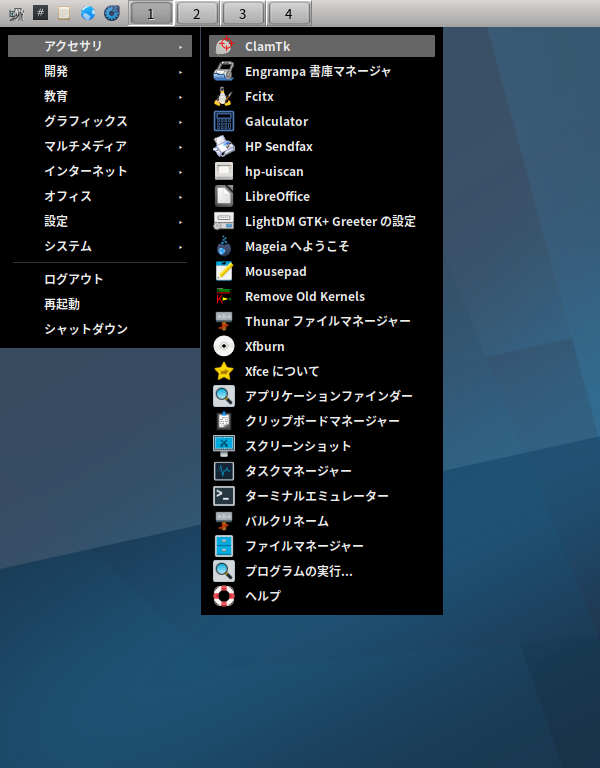Open Engrampa archive manager icon
The image size is (600, 768).
224,71
